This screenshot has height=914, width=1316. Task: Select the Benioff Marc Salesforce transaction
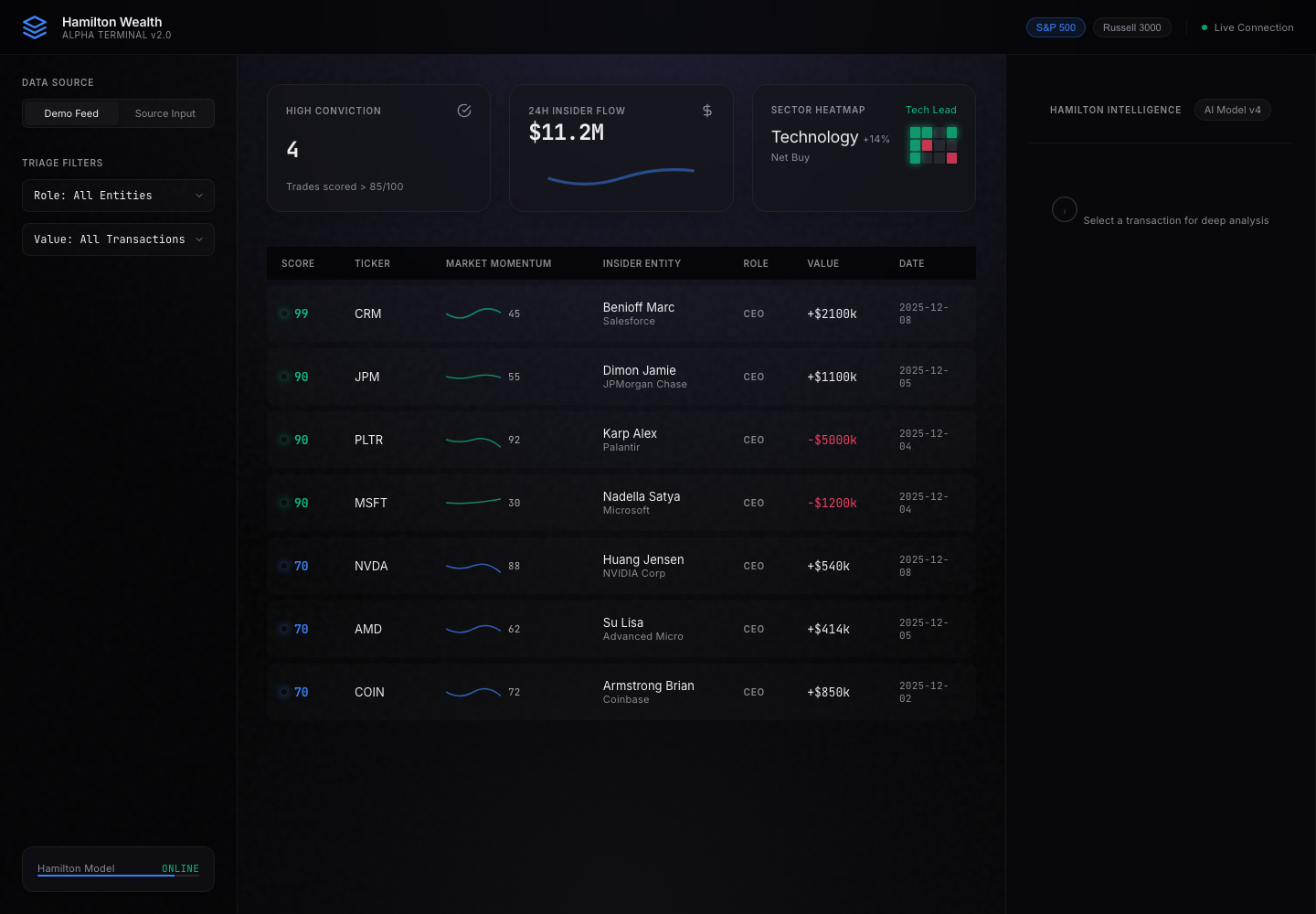(x=621, y=314)
